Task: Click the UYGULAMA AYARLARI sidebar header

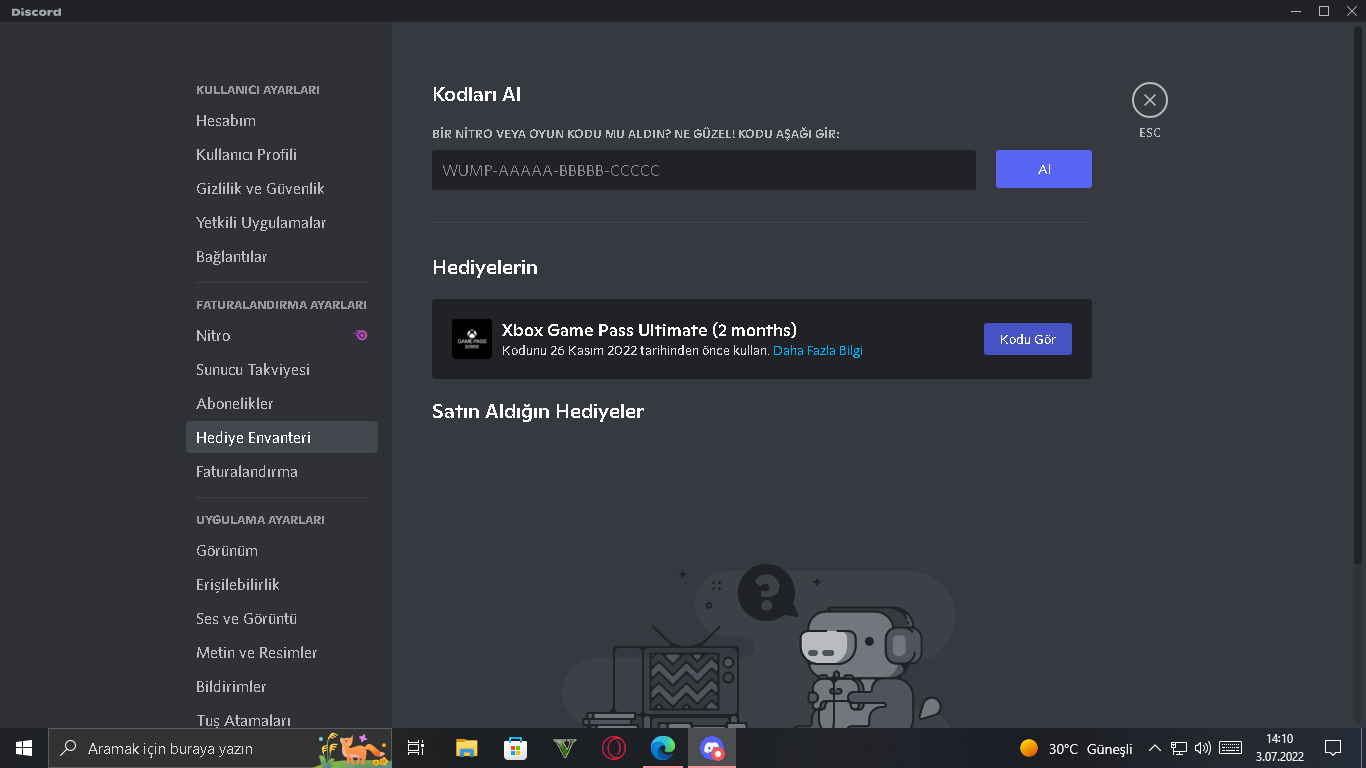Action: tap(260, 520)
